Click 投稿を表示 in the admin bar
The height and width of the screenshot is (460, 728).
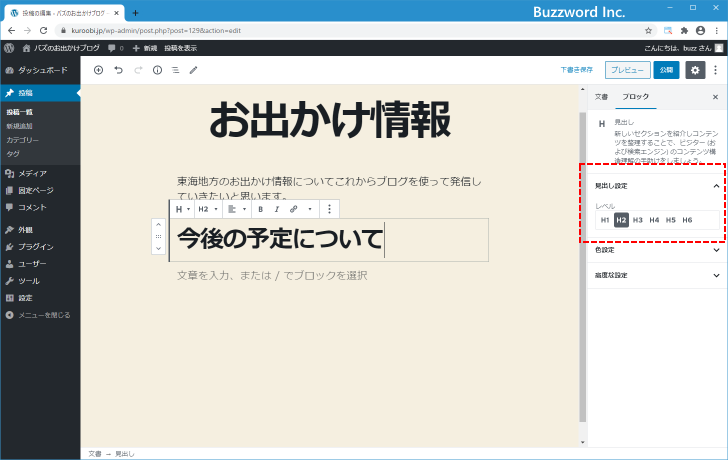tap(181, 48)
